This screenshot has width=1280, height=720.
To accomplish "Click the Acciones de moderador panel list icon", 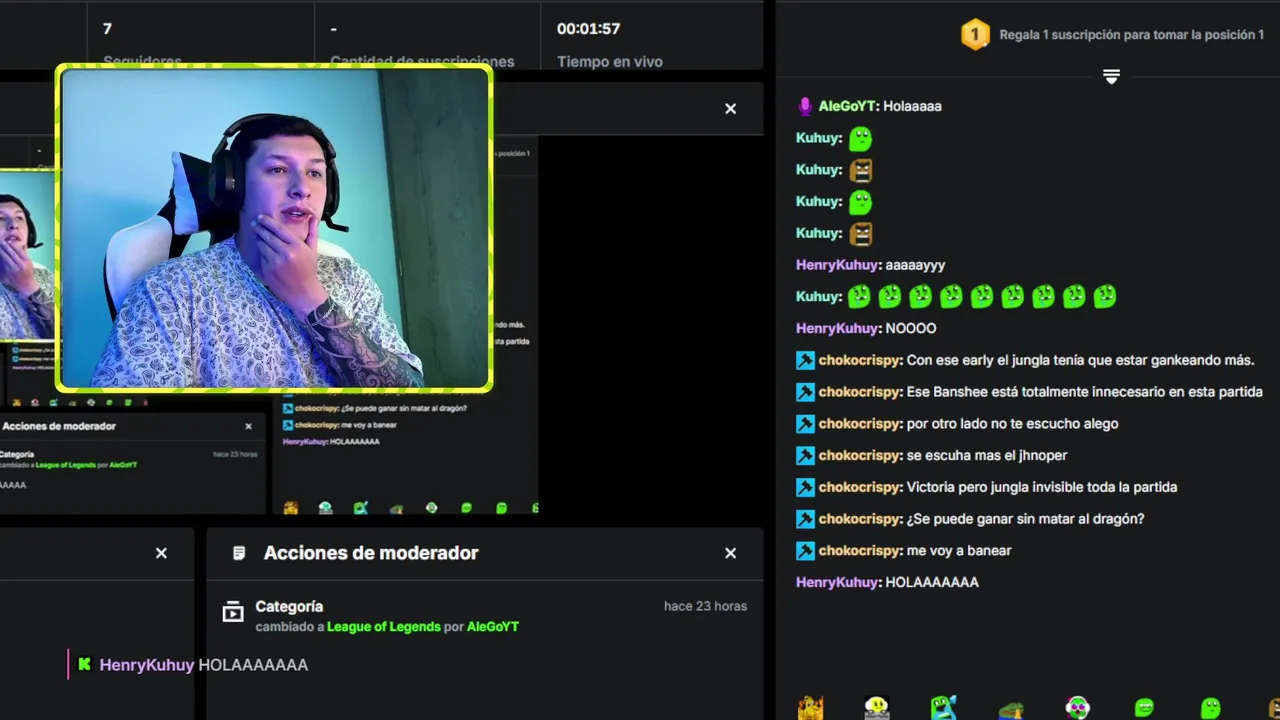I will pos(239,553).
